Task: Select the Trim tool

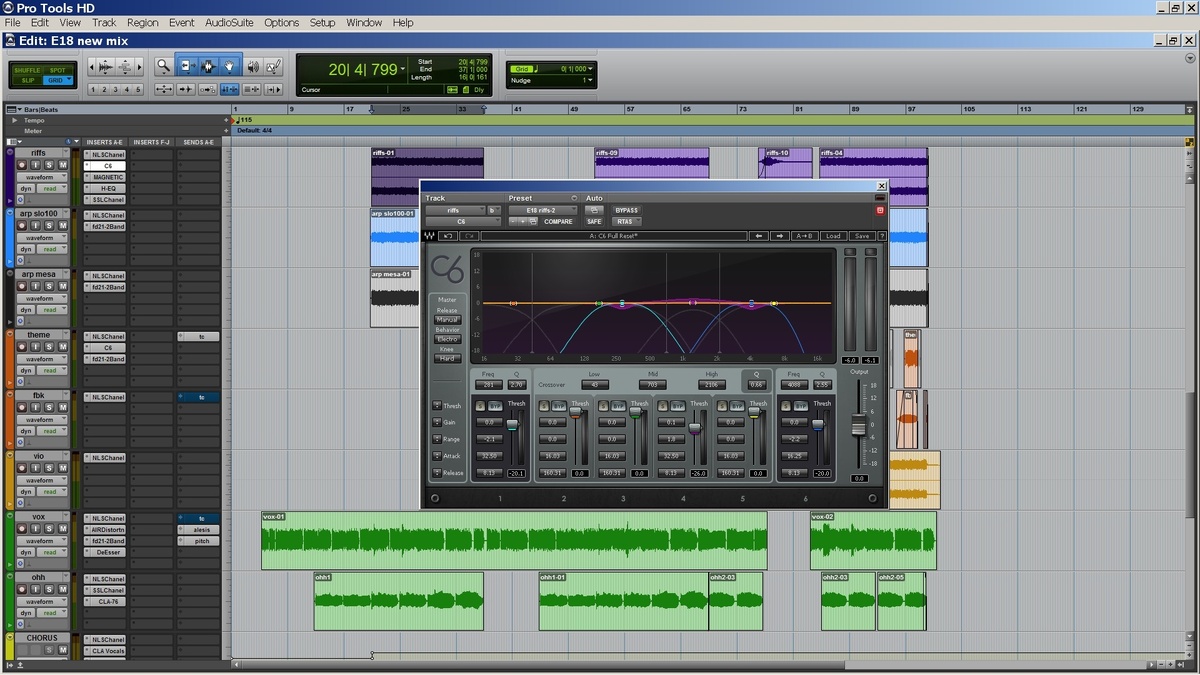Action: click(x=187, y=66)
